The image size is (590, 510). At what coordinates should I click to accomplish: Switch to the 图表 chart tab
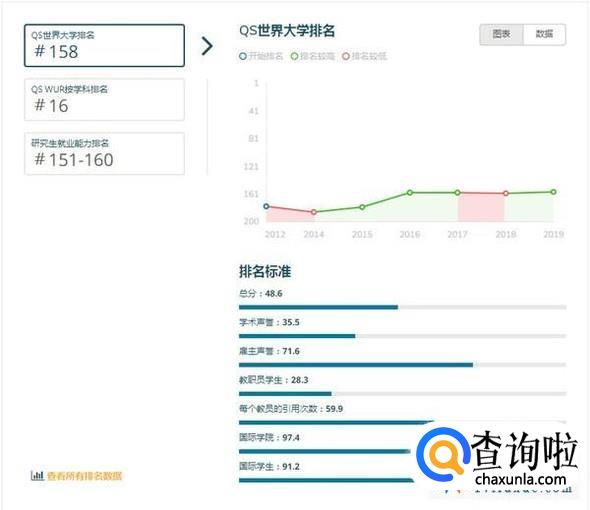(x=501, y=35)
